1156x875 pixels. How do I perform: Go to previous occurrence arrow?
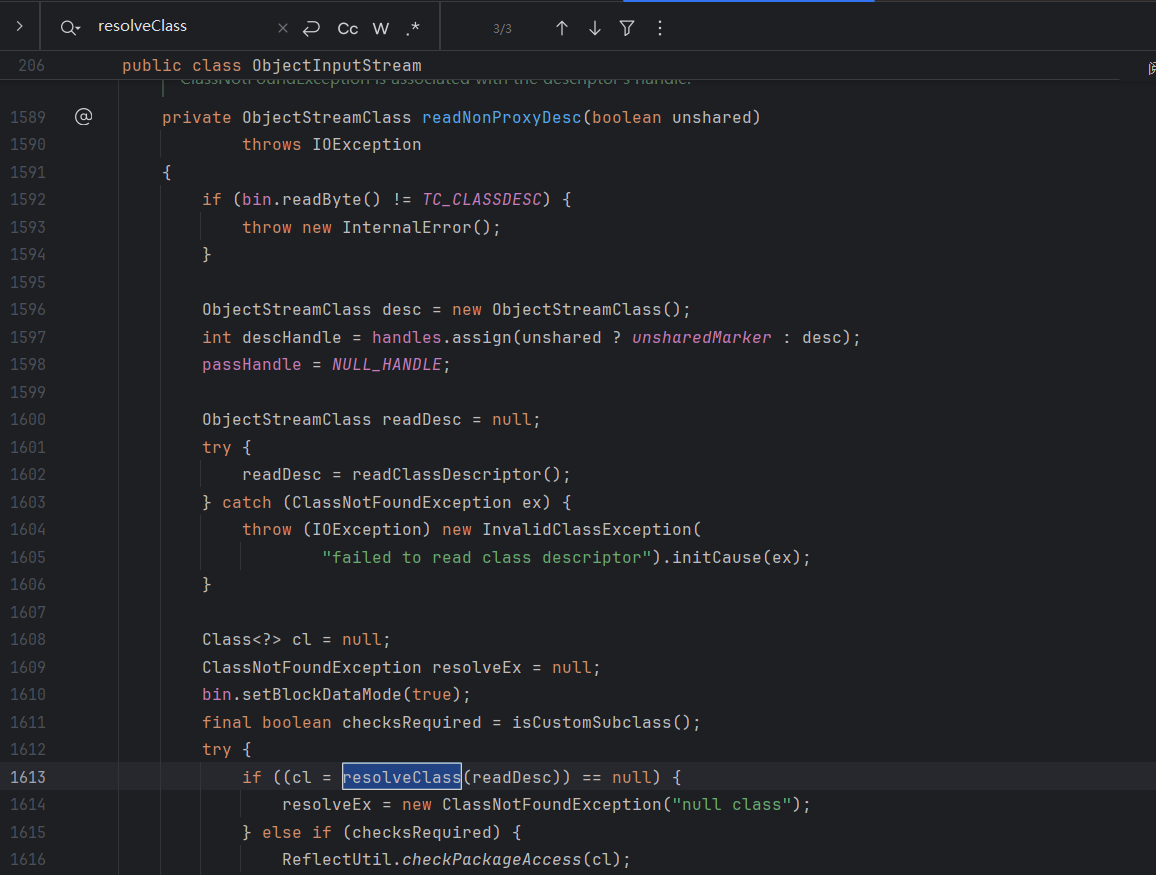[562, 28]
